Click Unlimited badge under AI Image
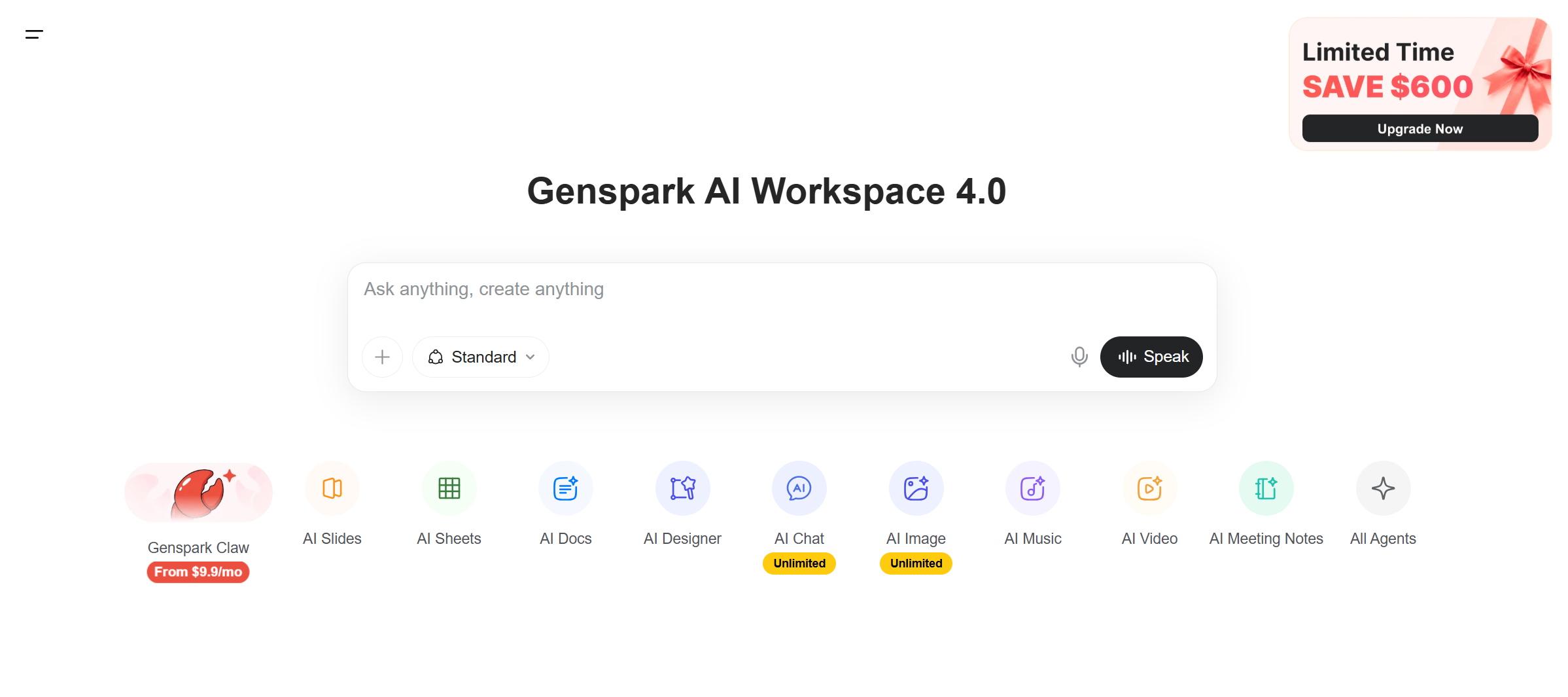This screenshot has width=1568, height=697. (916, 563)
